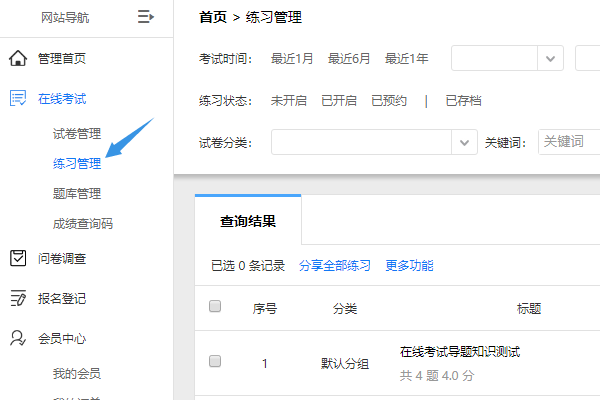Click the 在线考试 list icon
This screenshot has width=600, height=400.
pyautogui.click(x=18, y=98)
